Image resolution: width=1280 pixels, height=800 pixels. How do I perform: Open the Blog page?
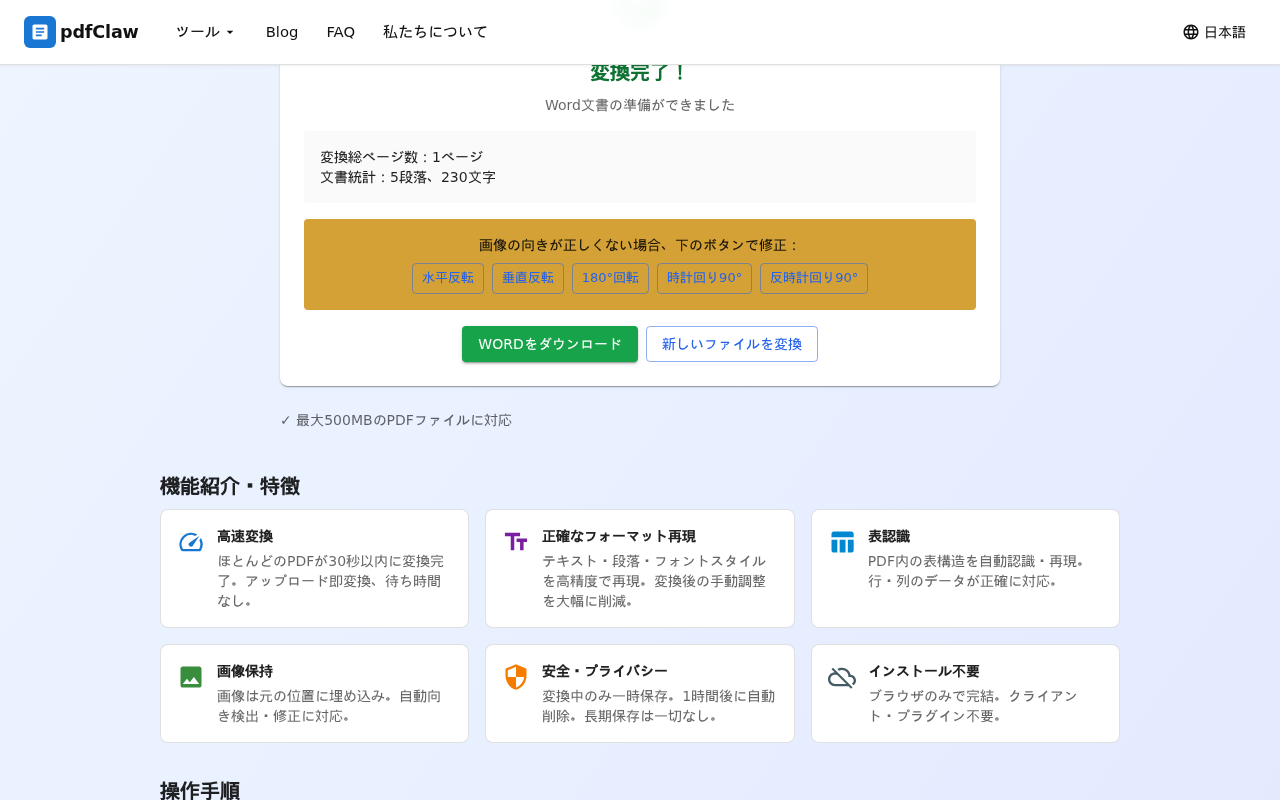282,31
